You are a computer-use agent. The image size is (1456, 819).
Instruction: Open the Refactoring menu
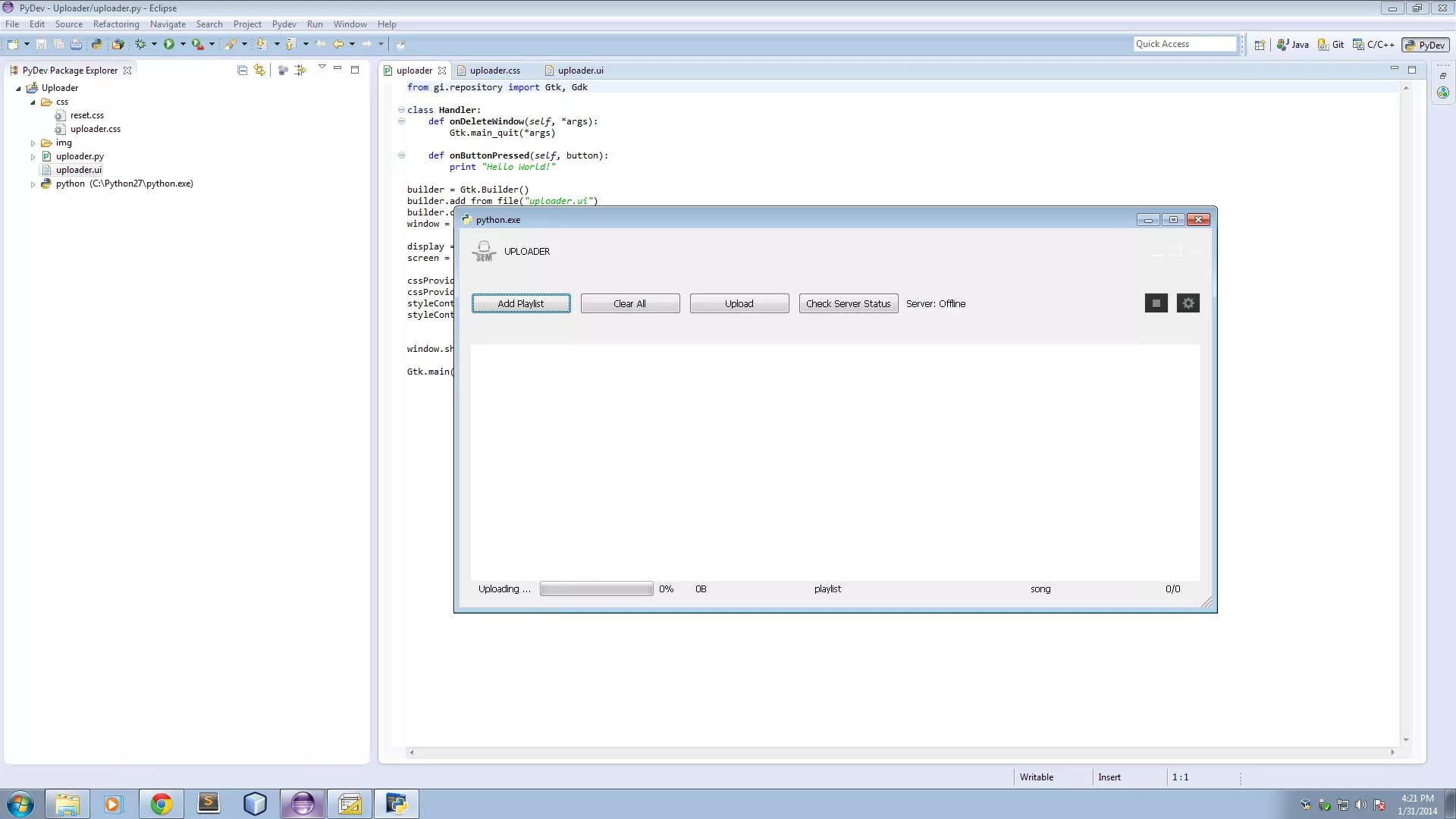pos(116,24)
